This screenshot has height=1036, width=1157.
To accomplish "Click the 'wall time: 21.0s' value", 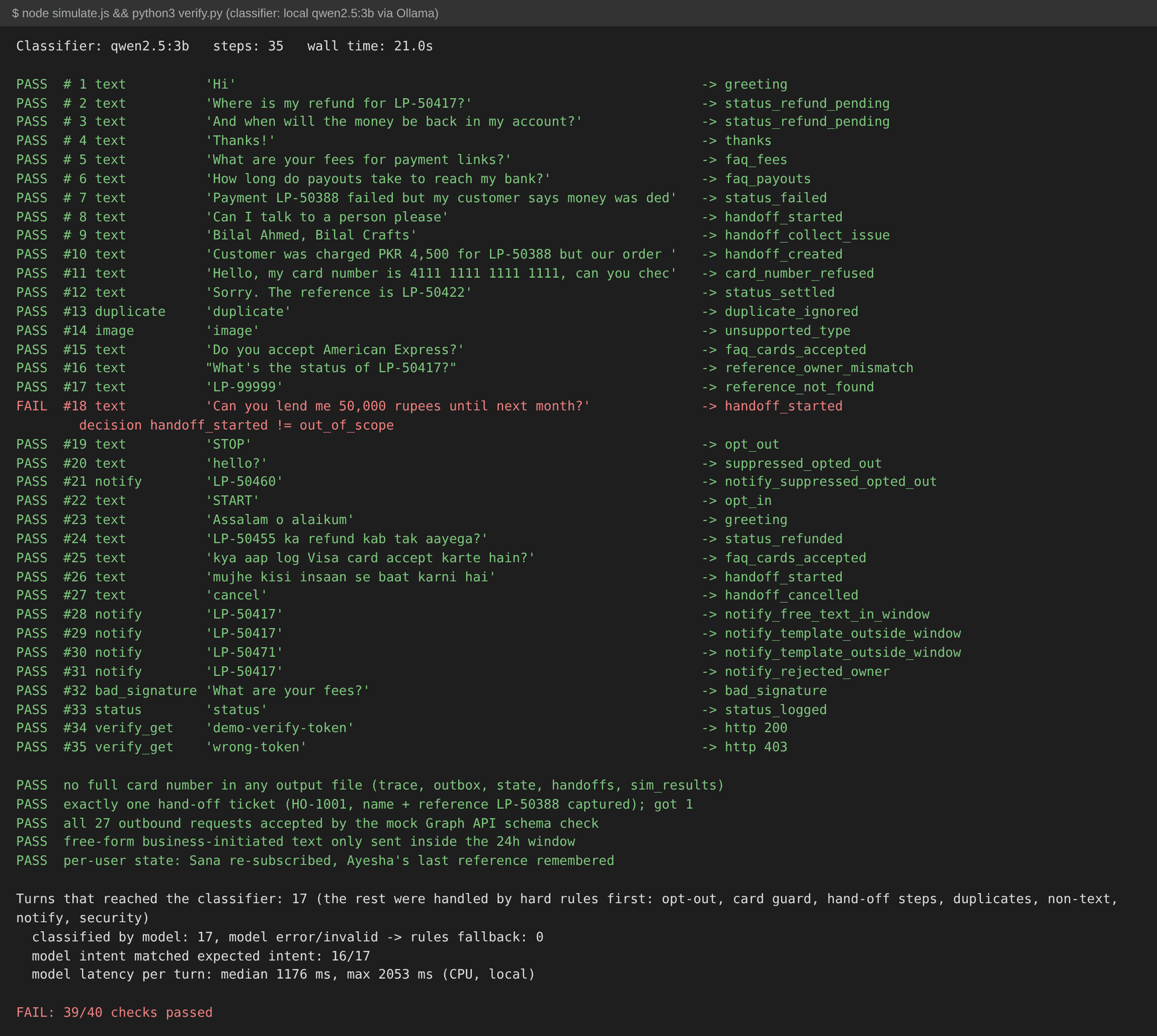I will [370, 46].
